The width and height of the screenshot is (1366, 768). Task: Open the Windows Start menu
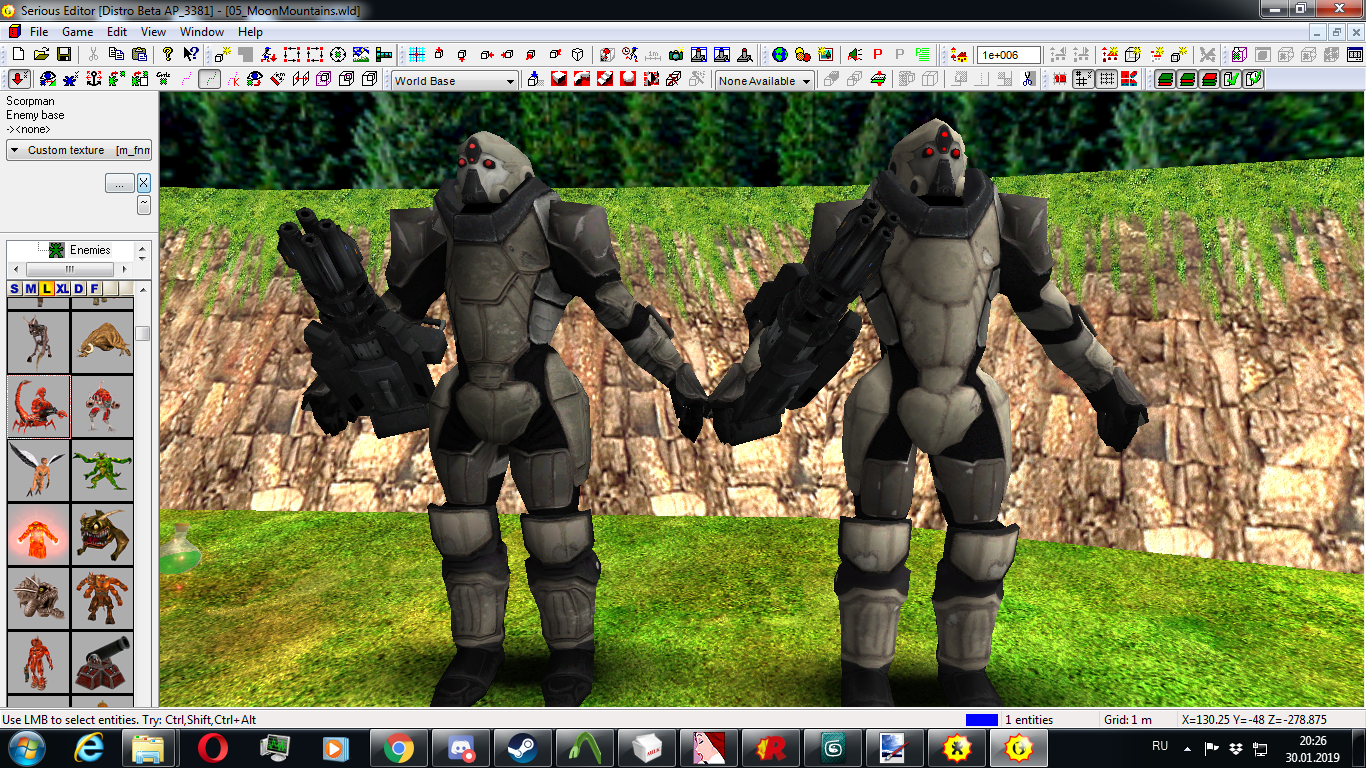tap(26, 748)
